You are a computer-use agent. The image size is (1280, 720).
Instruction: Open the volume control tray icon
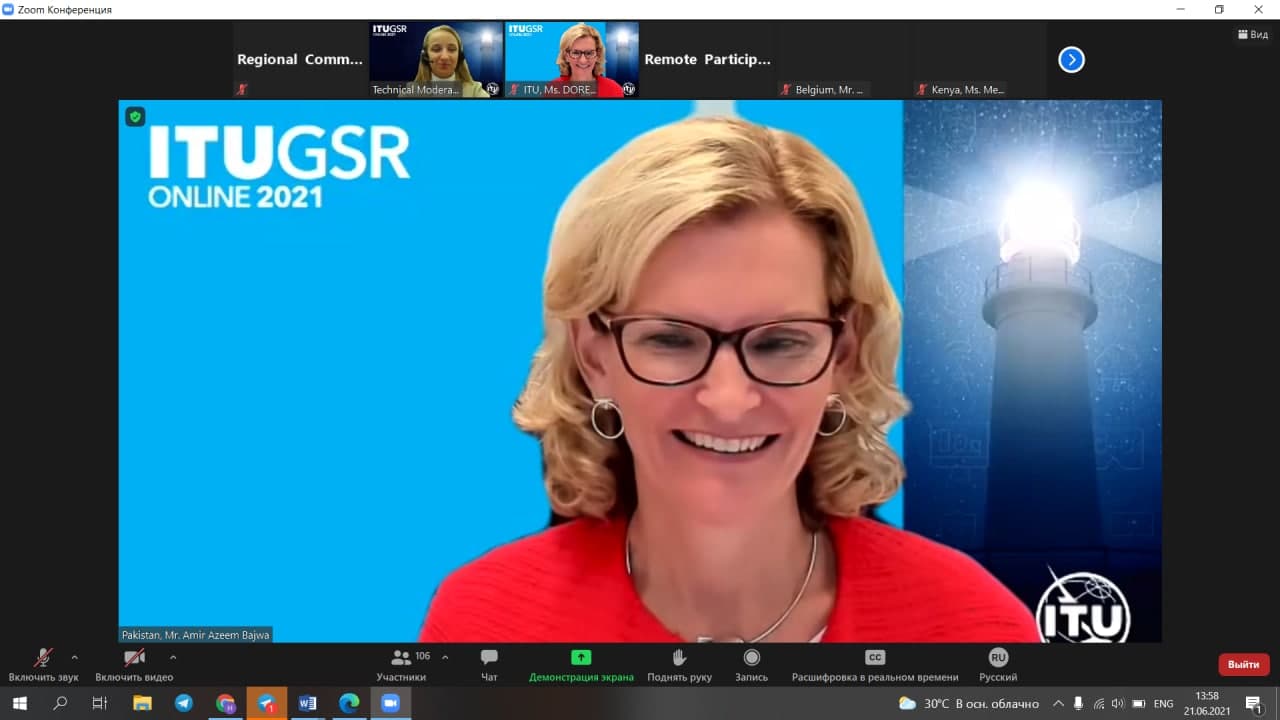pos(1118,704)
